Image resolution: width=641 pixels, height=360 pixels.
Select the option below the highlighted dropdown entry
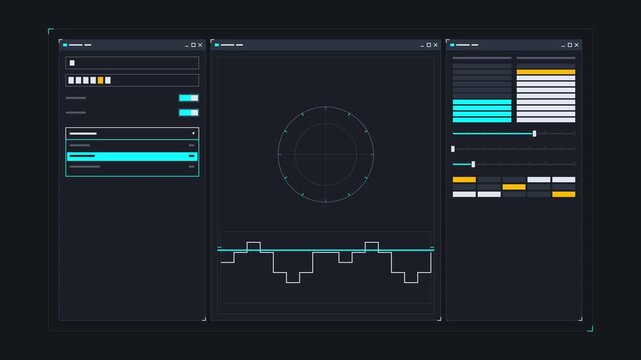[x=132, y=167]
